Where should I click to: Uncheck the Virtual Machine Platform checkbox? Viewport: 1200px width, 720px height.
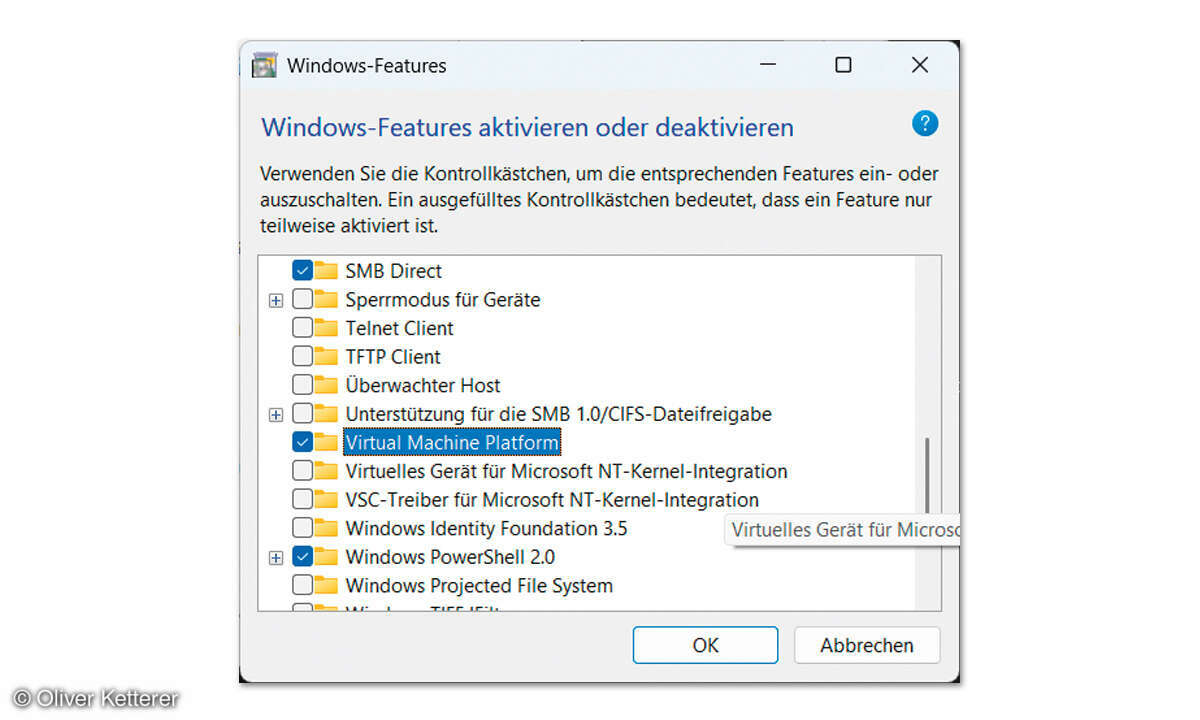pyautogui.click(x=302, y=442)
